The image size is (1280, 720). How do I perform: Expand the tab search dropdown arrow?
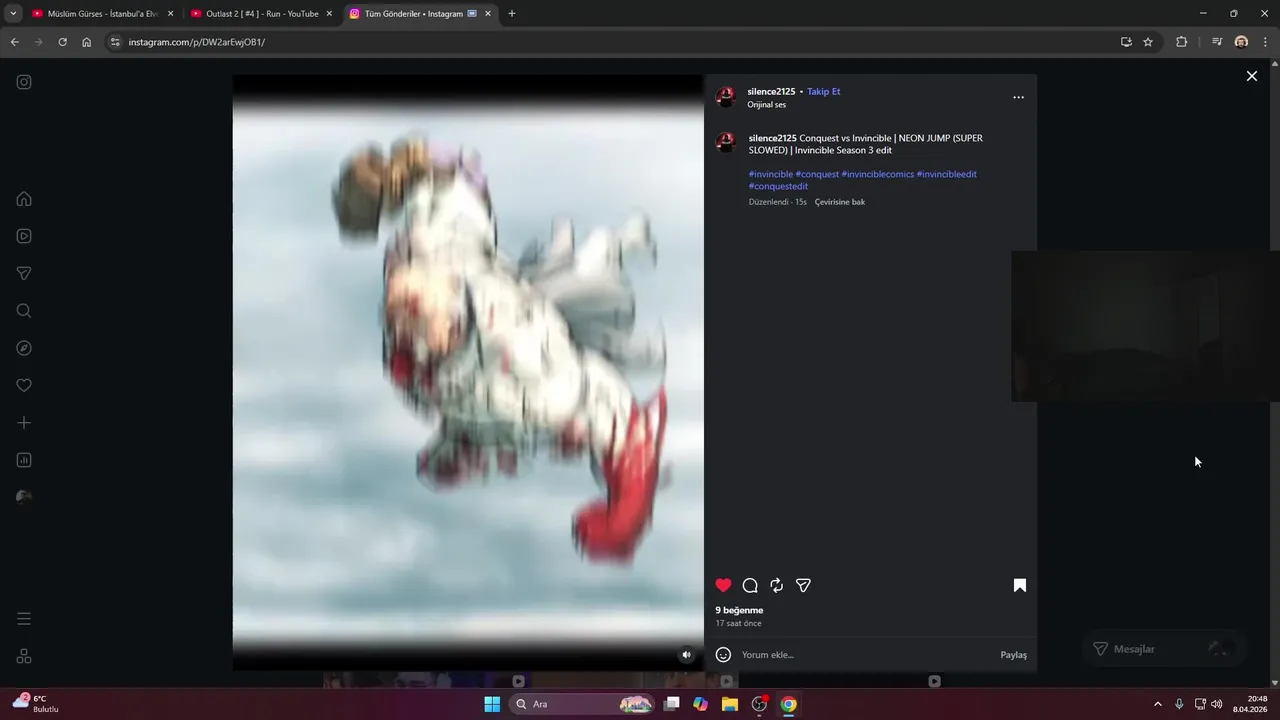[13, 14]
